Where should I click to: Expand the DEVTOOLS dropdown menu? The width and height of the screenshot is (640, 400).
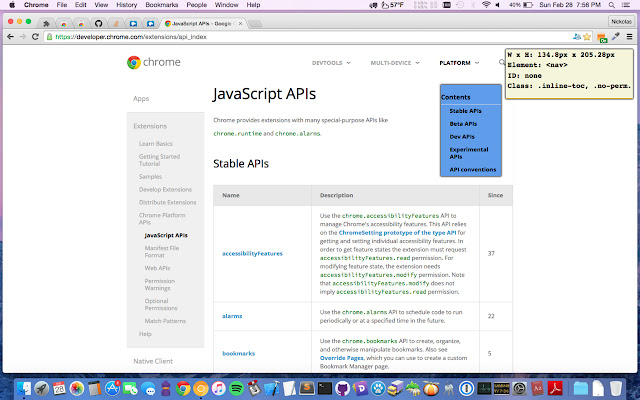330,63
